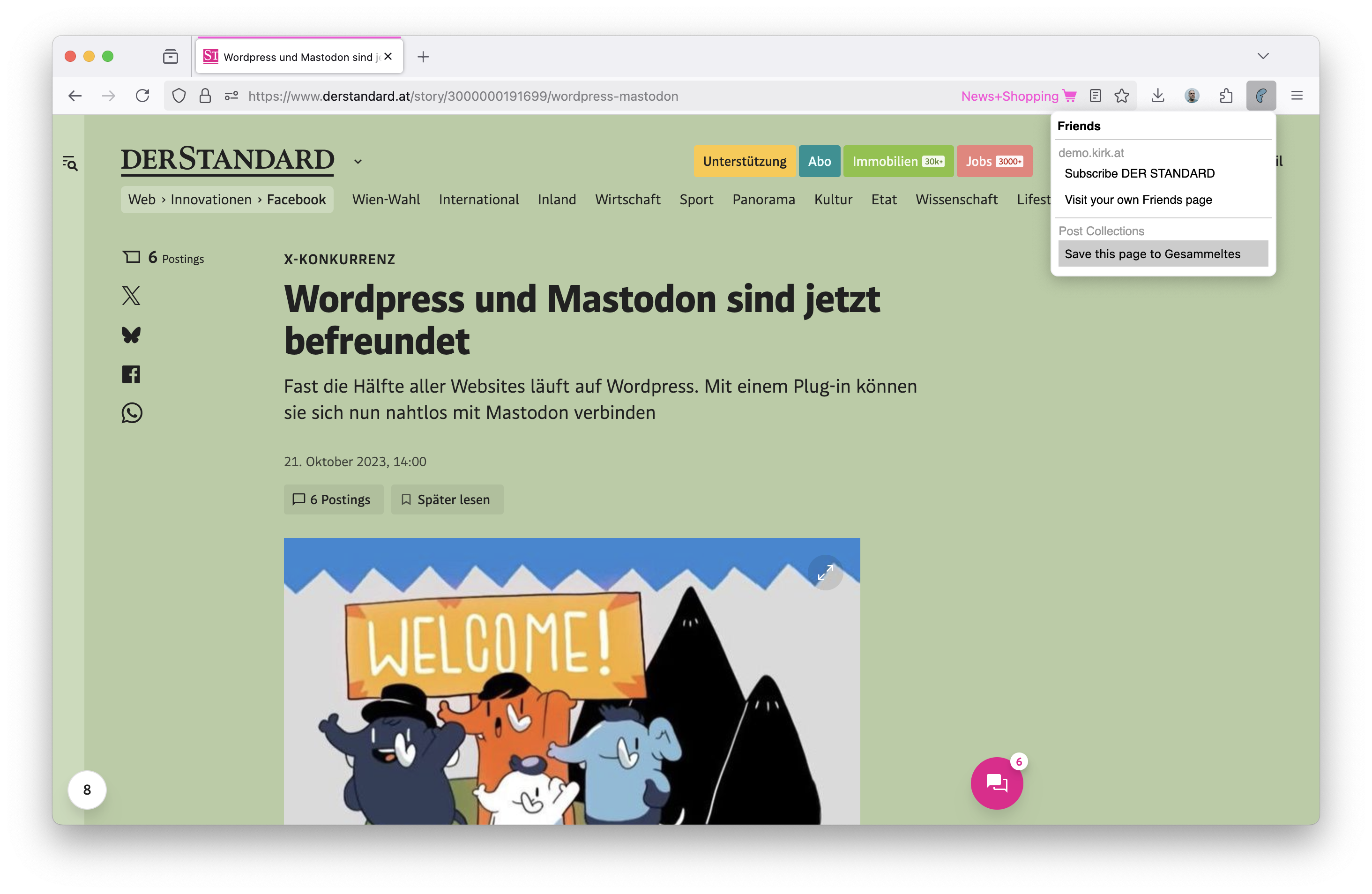Click the forward navigation arrow
Viewport: 1372px width, 894px height.
pos(108,96)
